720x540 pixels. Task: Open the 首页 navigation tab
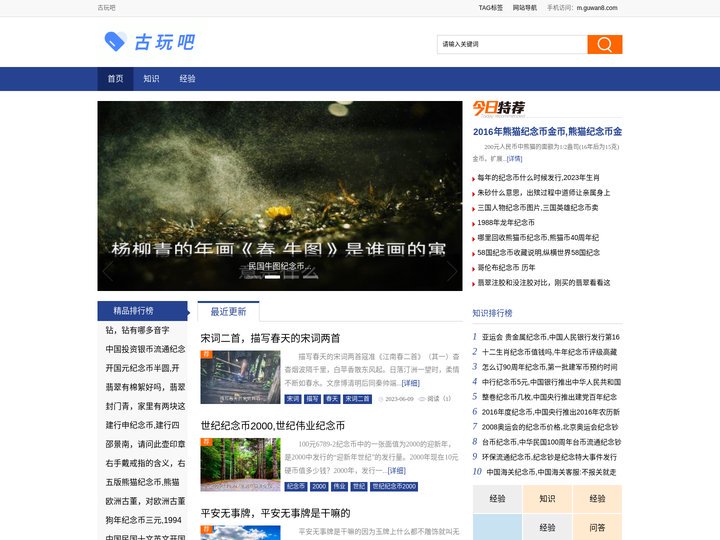[x=115, y=79]
